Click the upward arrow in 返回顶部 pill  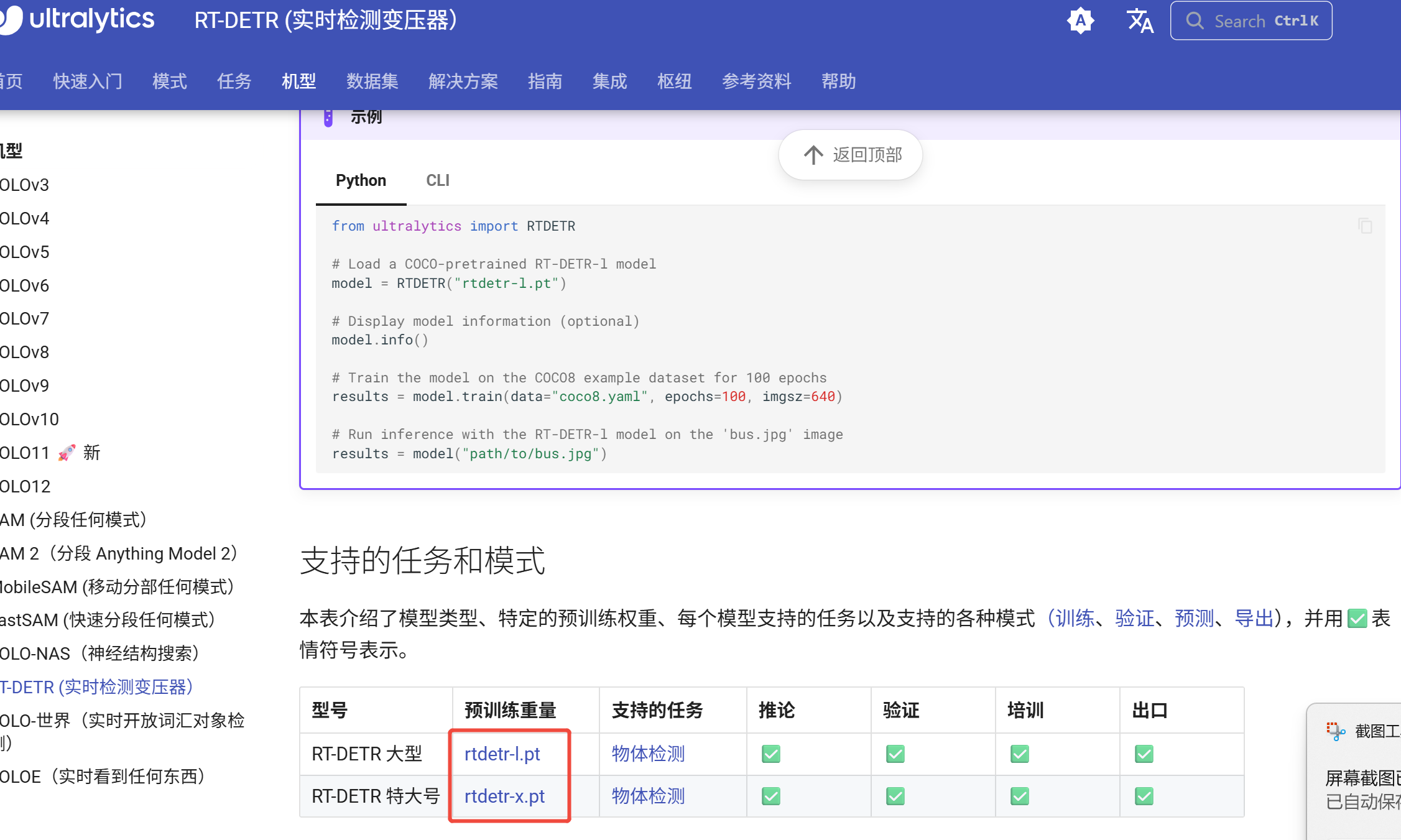(813, 155)
